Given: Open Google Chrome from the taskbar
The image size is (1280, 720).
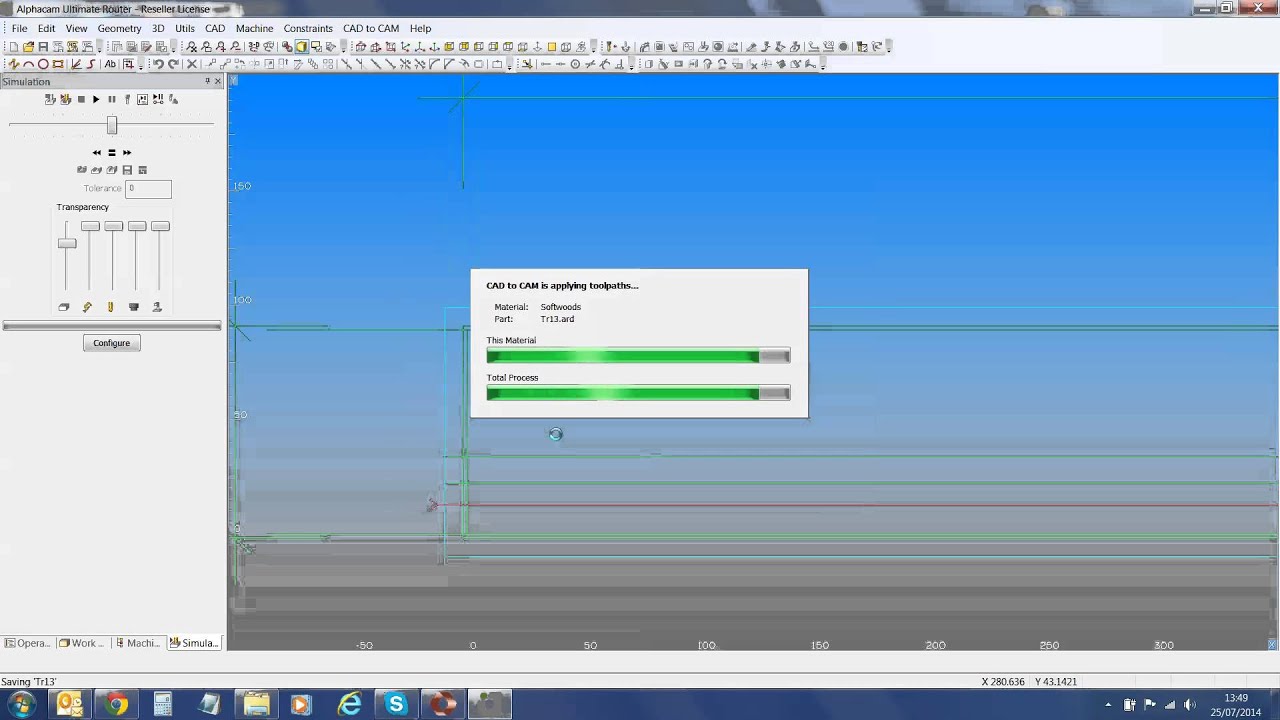Looking at the screenshot, I should (x=117, y=705).
